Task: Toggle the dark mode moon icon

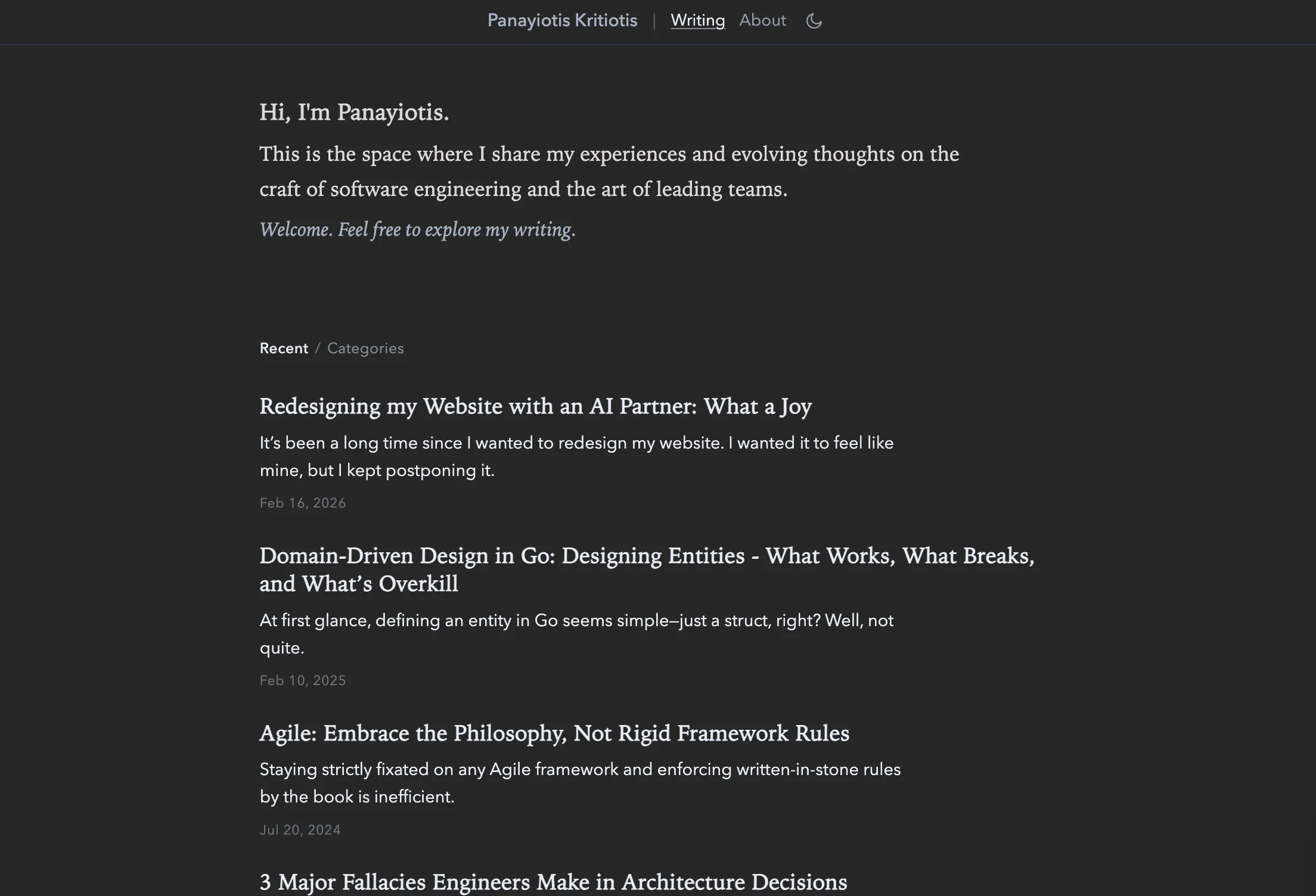Action: [814, 21]
